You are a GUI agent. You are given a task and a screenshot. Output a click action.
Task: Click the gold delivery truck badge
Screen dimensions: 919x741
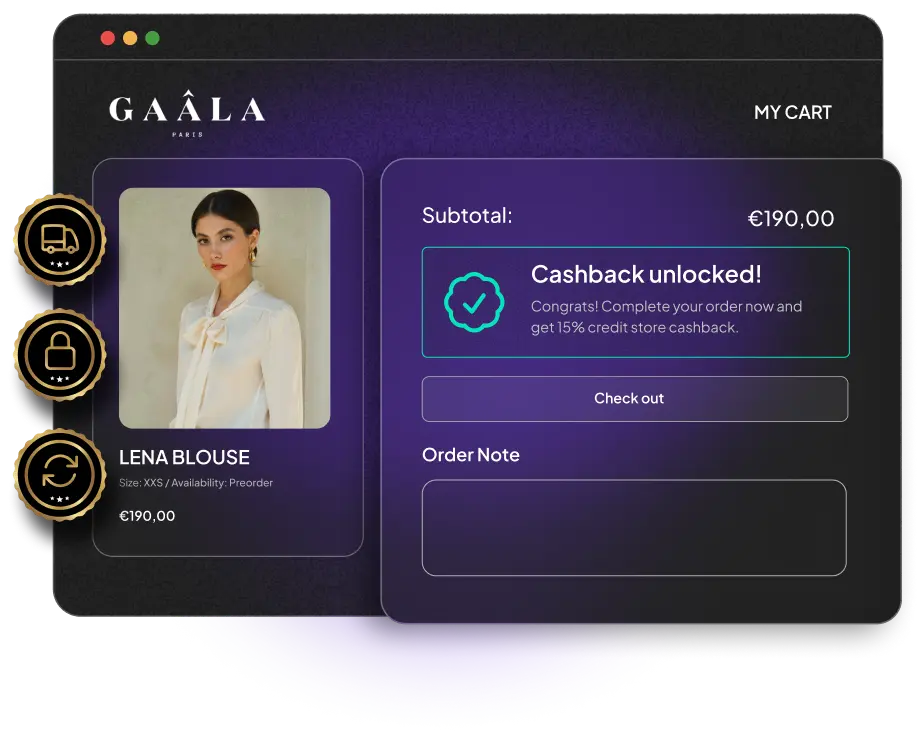(x=60, y=240)
